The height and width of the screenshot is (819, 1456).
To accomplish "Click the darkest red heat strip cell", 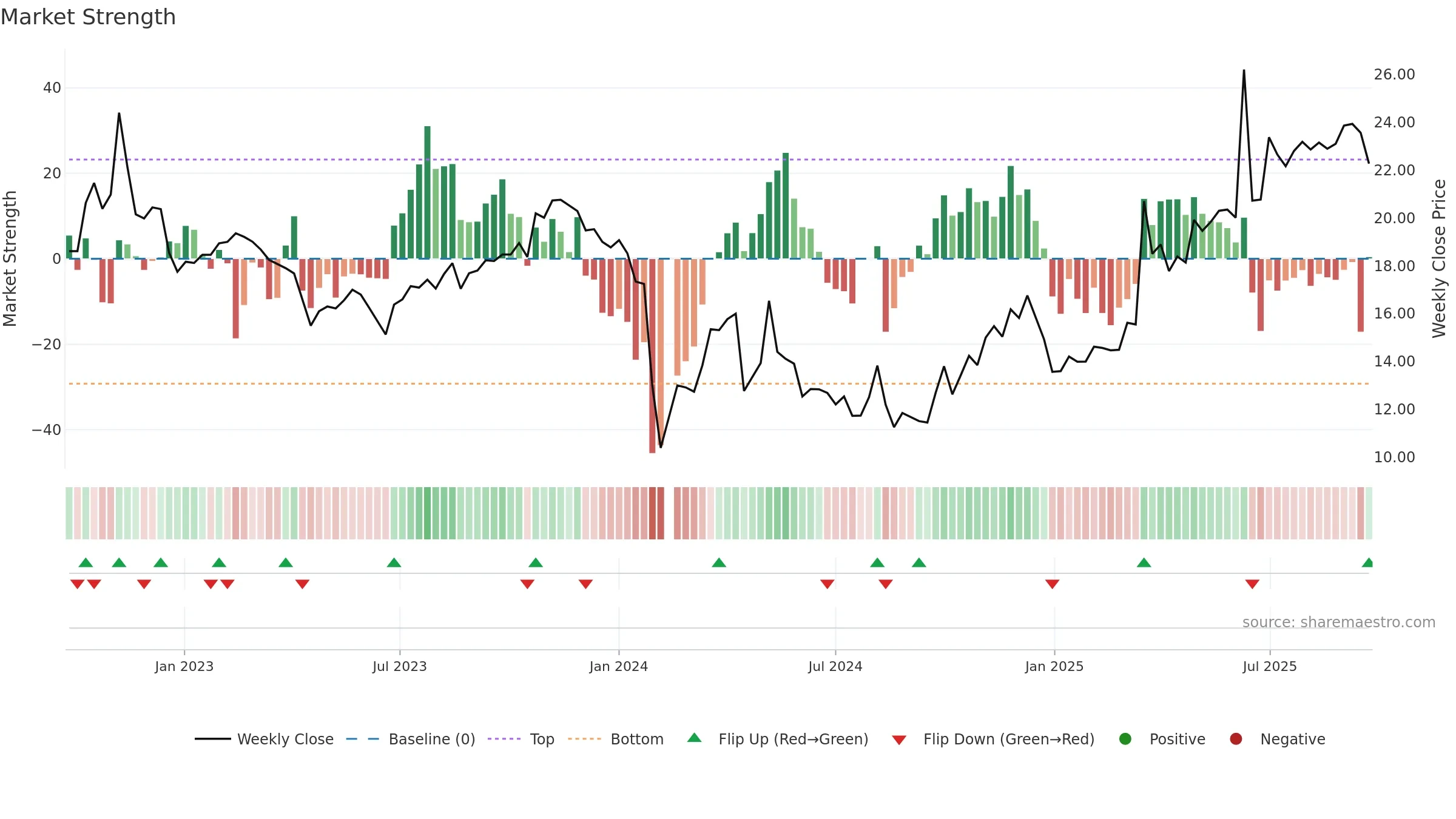I will tap(652, 513).
